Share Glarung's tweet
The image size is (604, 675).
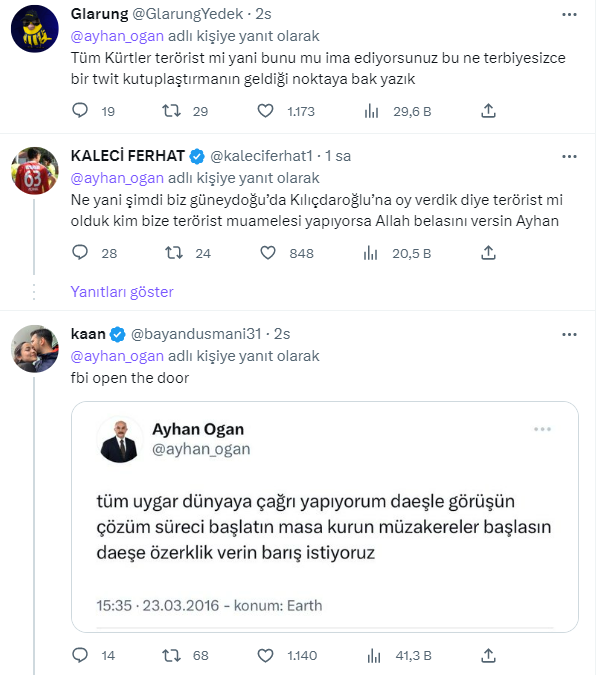(x=488, y=112)
